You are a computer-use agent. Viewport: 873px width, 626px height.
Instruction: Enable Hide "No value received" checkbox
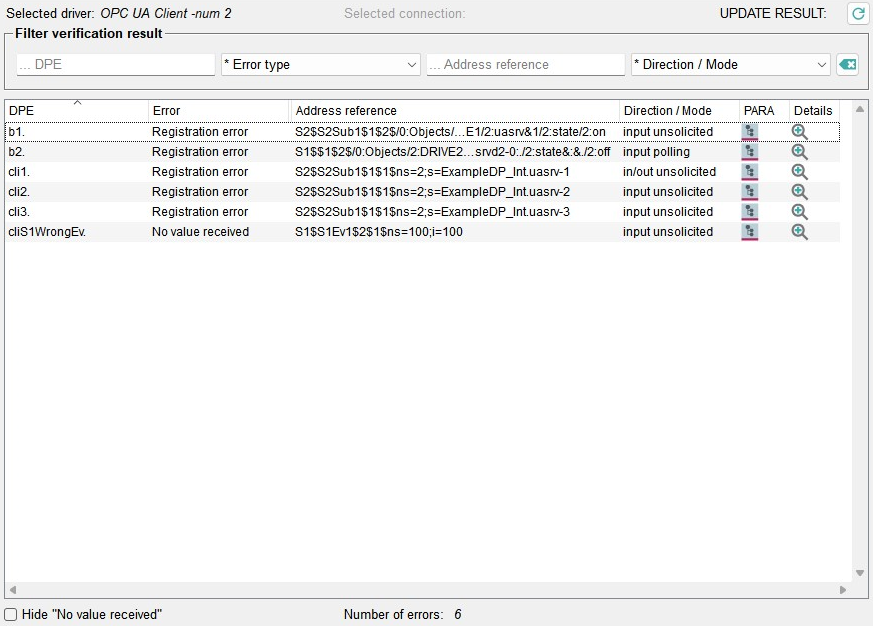click(x=11, y=614)
